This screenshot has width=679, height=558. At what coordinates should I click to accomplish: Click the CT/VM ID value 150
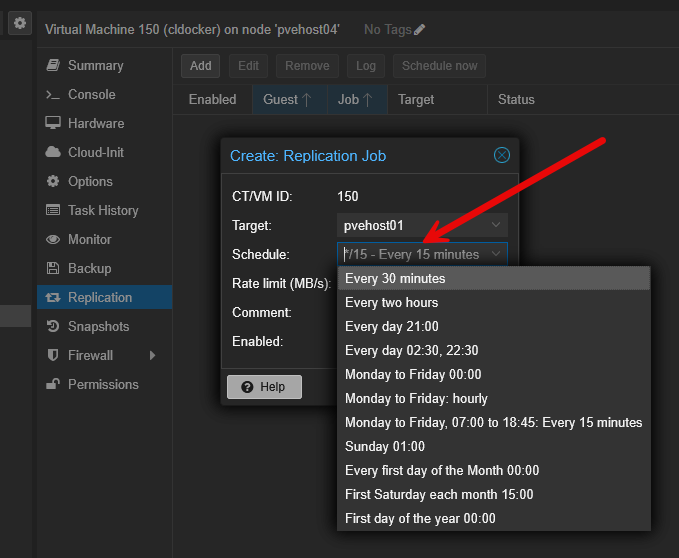pyautogui.click(x=348, y=197)
